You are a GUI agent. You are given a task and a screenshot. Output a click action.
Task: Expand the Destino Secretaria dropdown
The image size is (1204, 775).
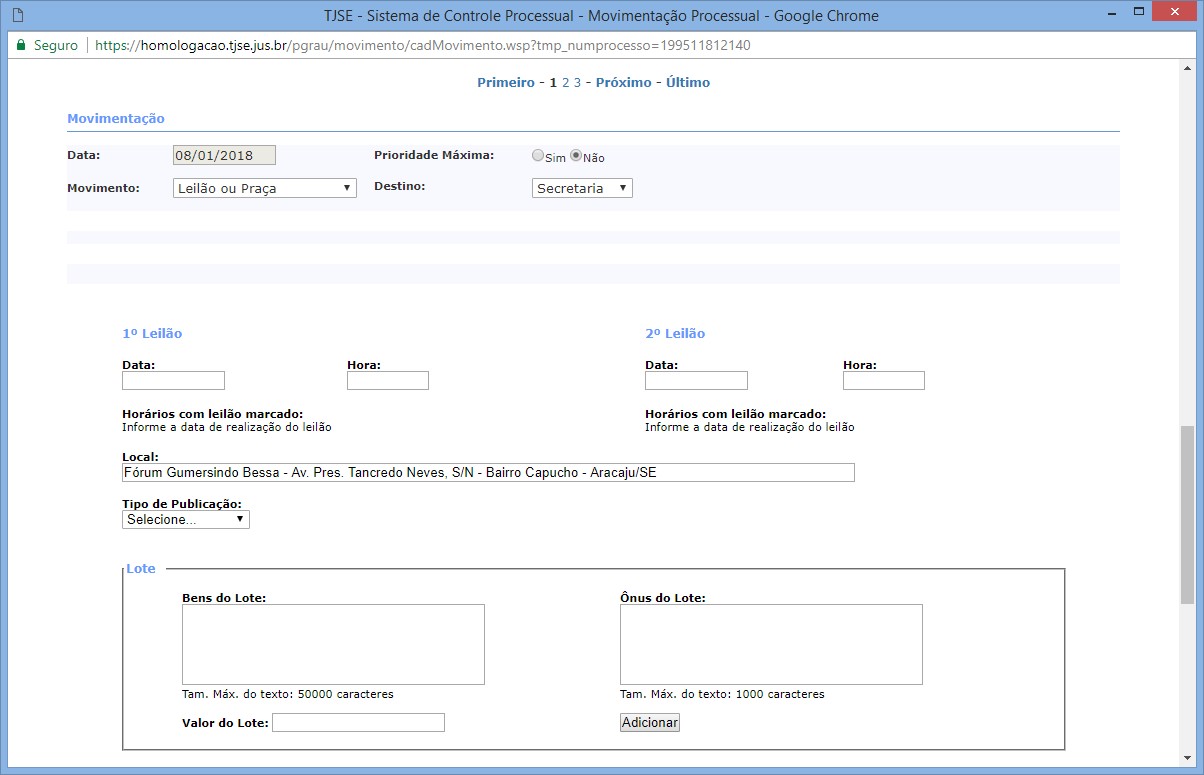pos(582,188)
